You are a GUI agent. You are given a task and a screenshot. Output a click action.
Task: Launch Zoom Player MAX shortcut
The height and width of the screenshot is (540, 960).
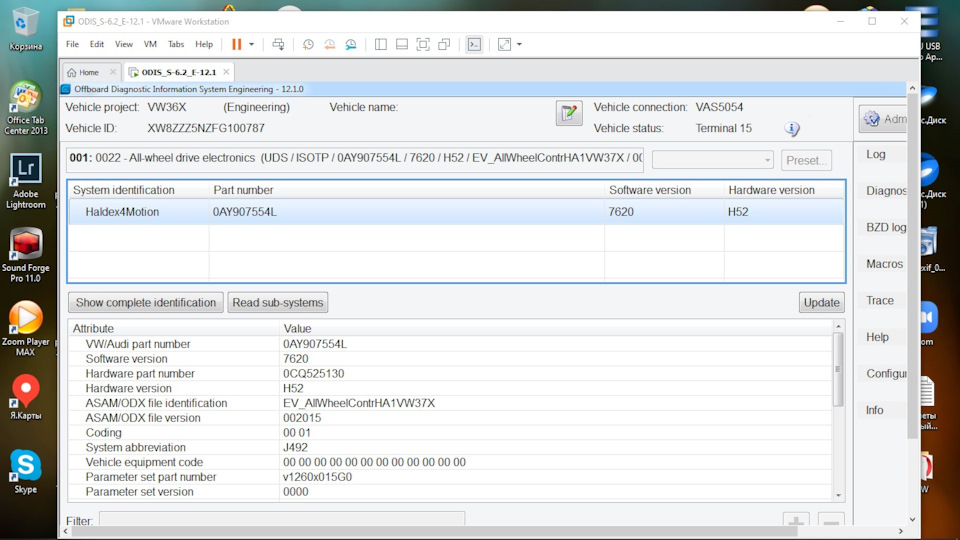[26, 329]
